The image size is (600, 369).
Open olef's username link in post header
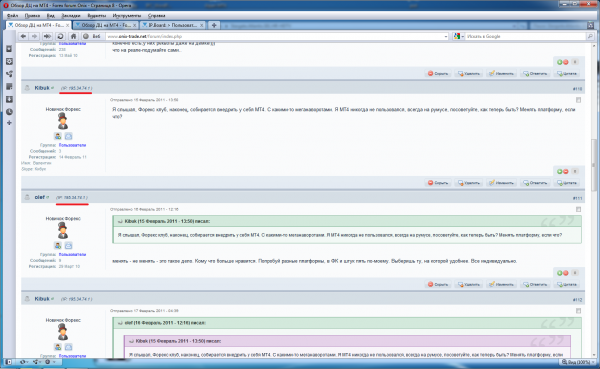[39, 198]
